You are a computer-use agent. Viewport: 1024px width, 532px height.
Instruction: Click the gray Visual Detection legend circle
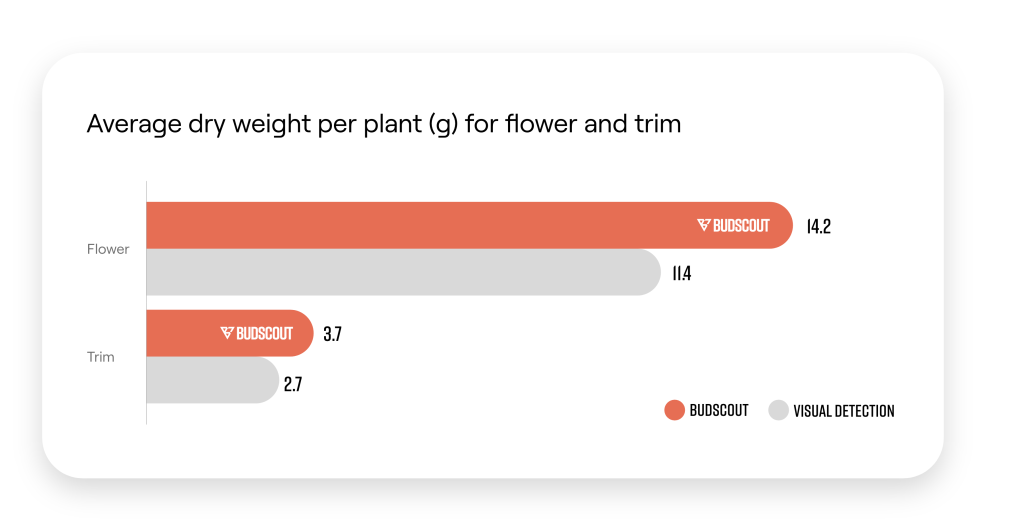(778, 410)
